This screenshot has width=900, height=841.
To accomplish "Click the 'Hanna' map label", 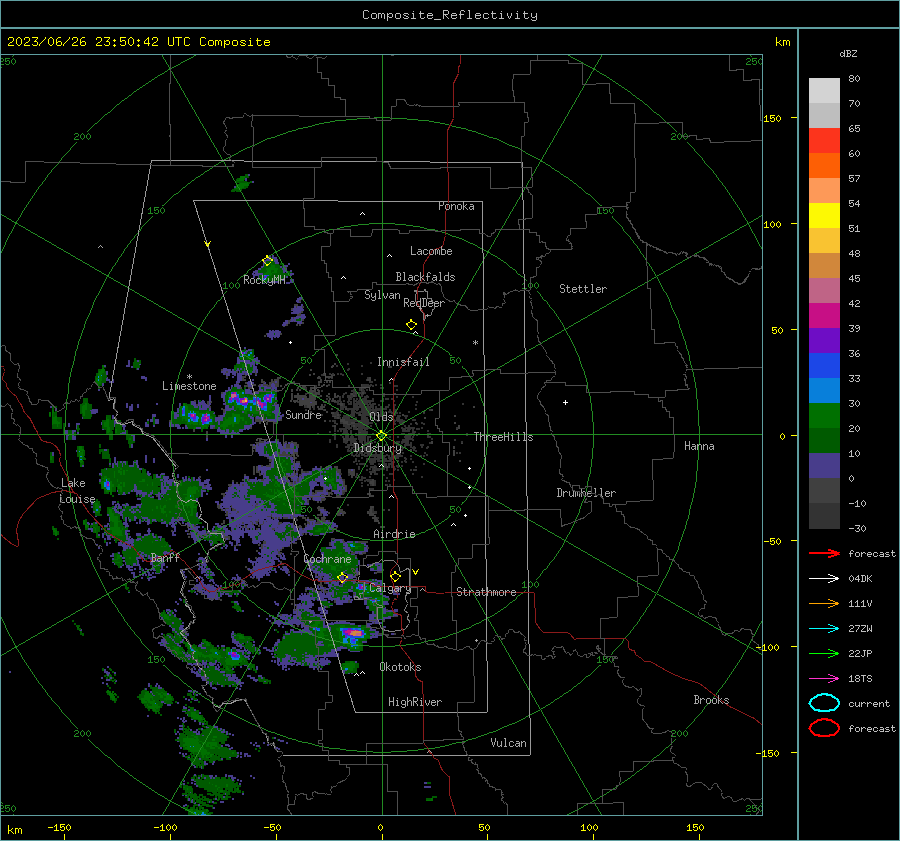I will tap(699, 446).
